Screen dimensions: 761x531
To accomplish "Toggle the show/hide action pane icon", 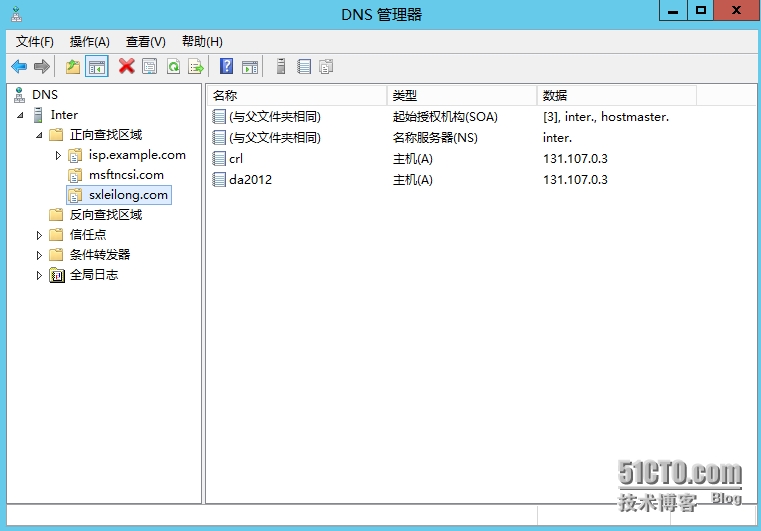I will point(250,67).
